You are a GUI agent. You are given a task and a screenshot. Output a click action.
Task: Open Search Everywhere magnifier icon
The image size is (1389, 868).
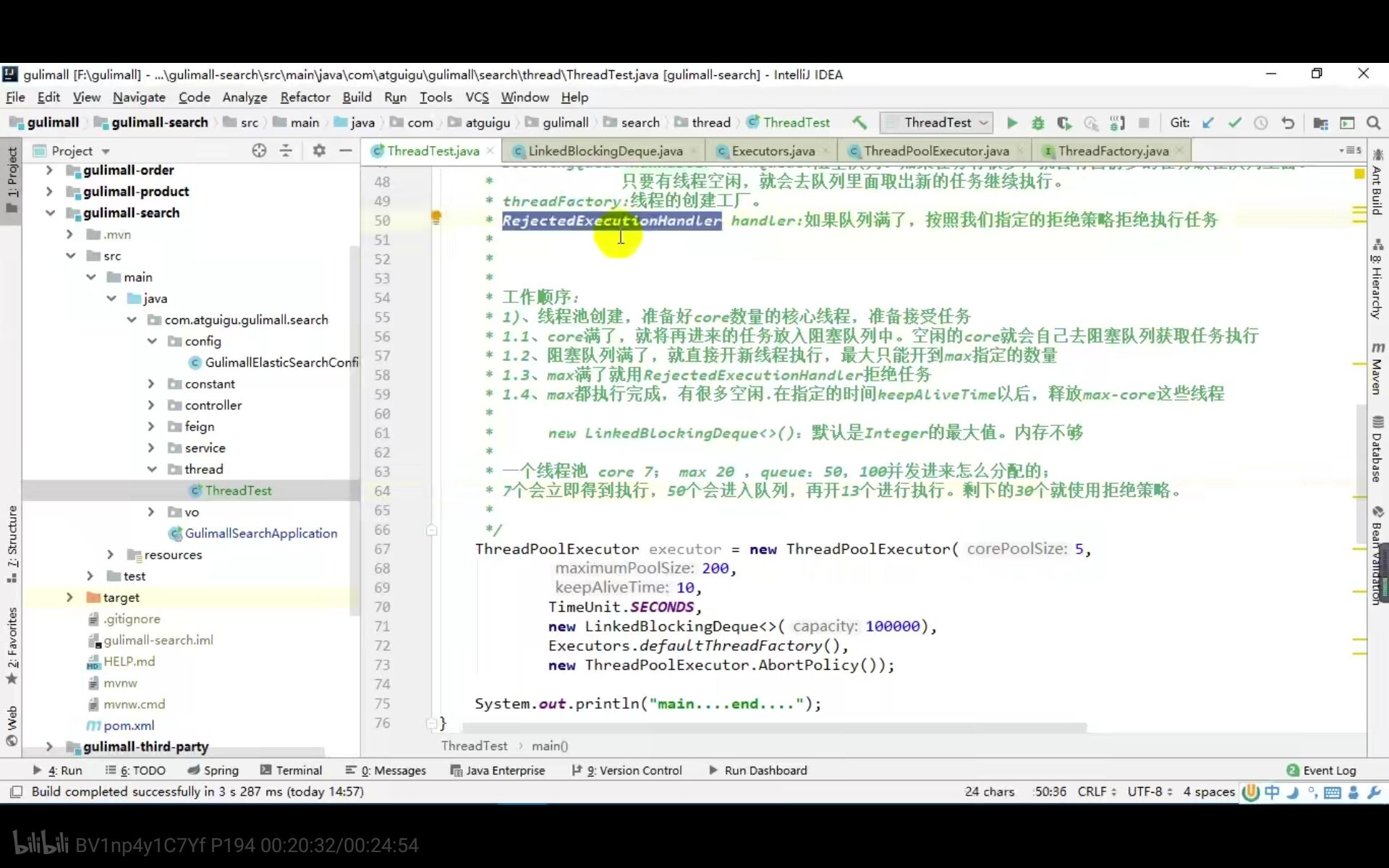1373,123
